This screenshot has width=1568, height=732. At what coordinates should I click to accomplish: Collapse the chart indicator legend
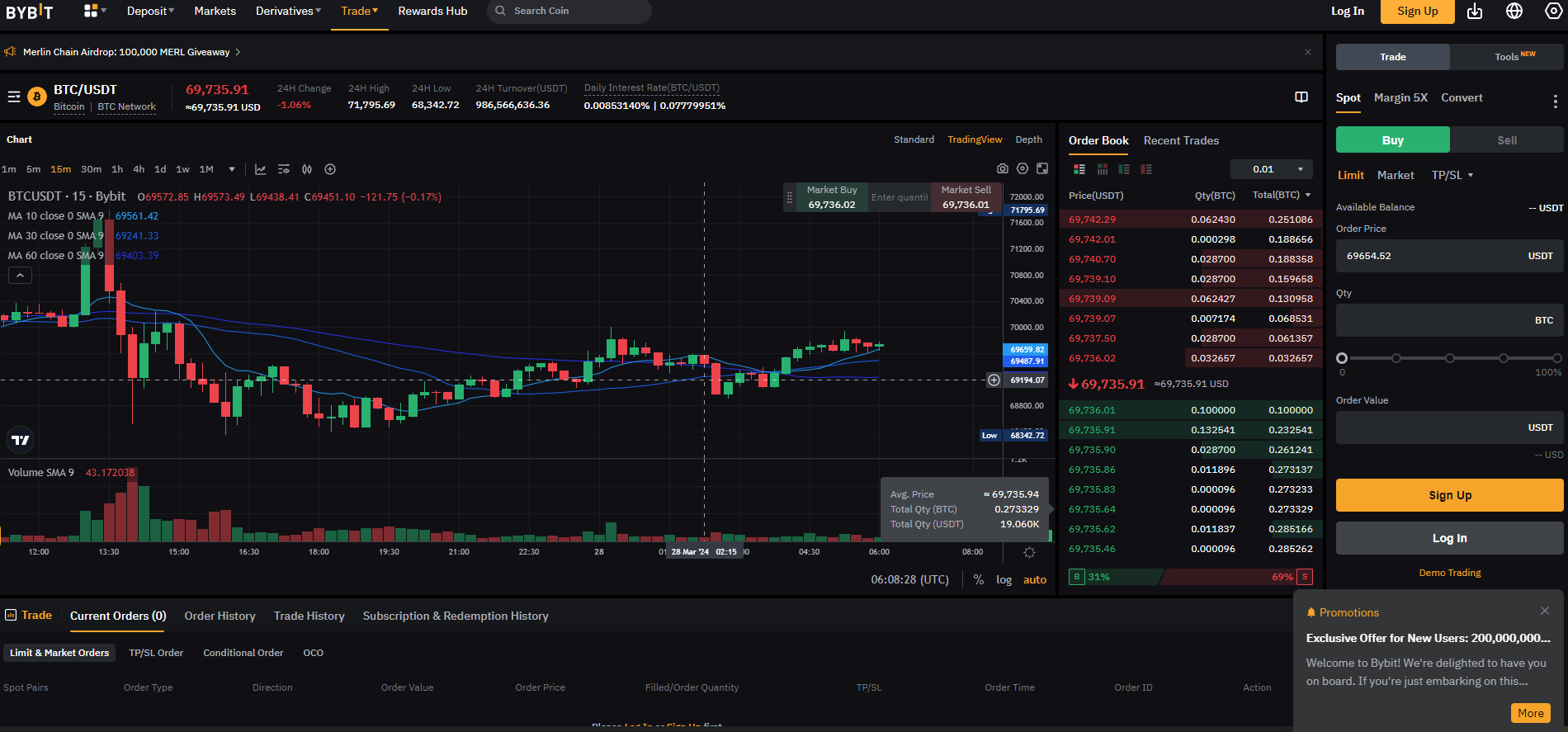coord(20,276)
